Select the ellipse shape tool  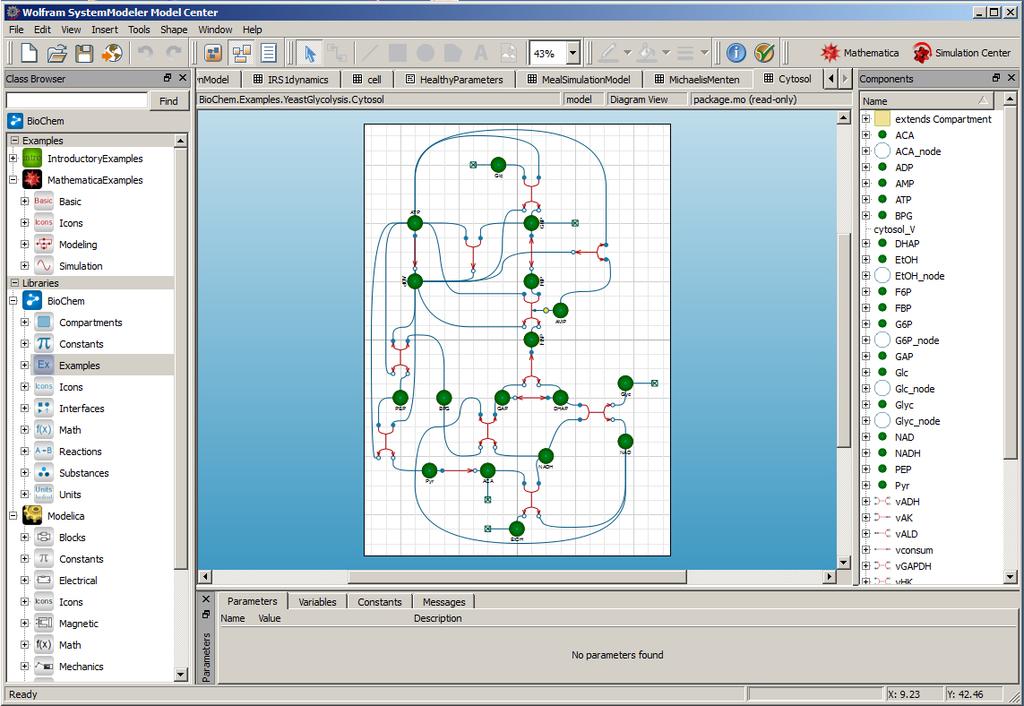coord(425,53)
